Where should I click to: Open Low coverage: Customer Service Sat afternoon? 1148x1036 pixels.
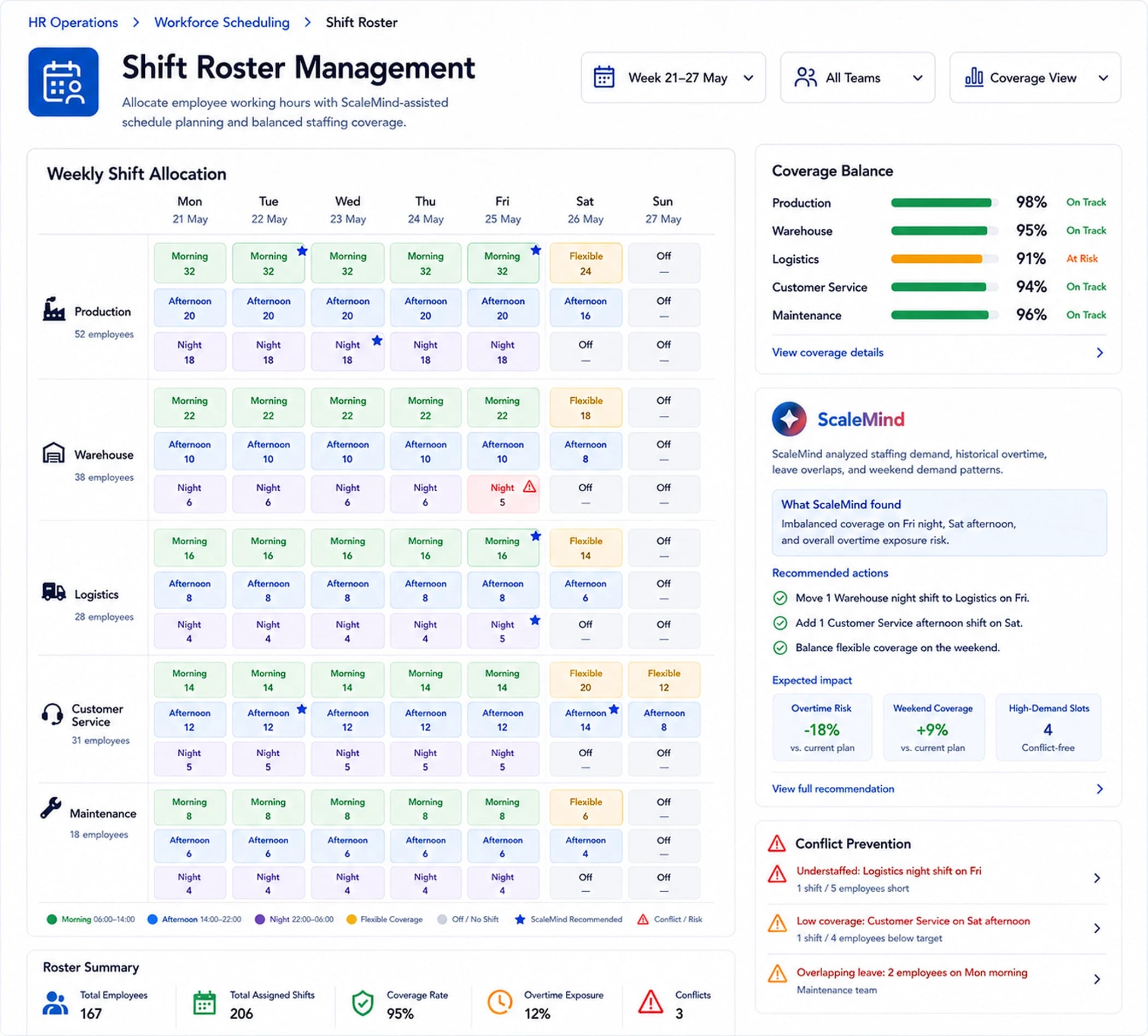(x=913, y=921)
